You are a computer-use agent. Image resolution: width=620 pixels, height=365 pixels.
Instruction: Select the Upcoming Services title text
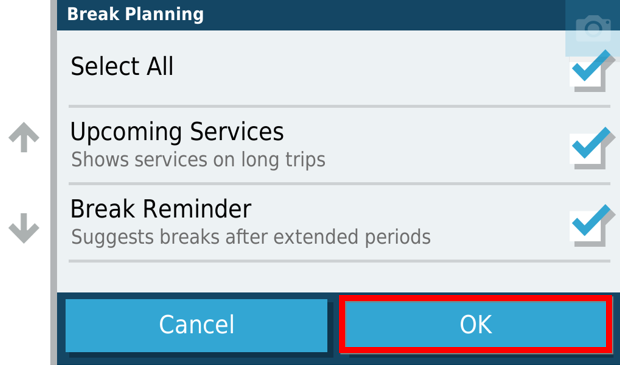(x=177, y=132)
